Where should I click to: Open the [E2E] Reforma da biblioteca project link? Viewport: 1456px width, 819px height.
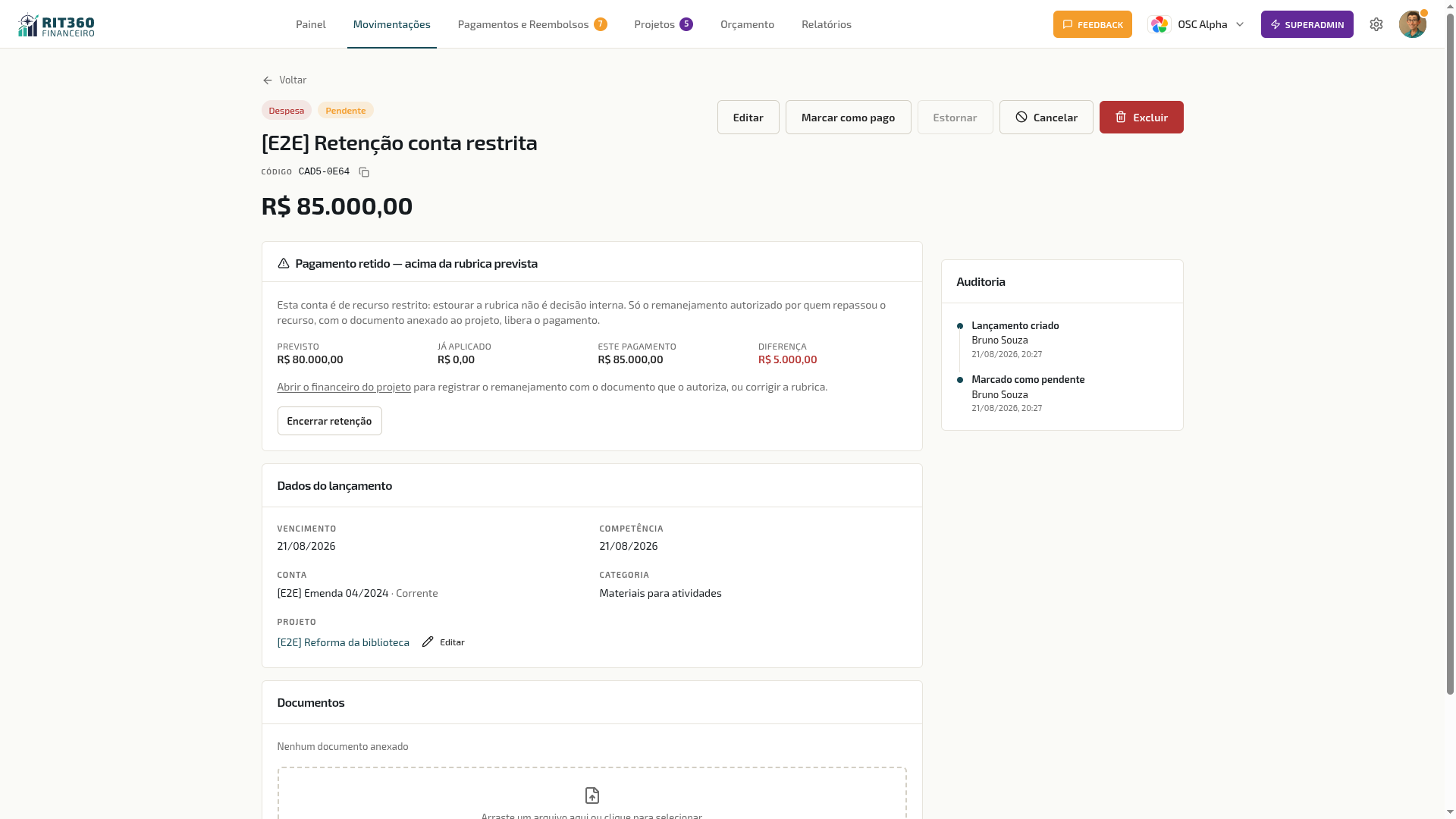click(344, 642)
